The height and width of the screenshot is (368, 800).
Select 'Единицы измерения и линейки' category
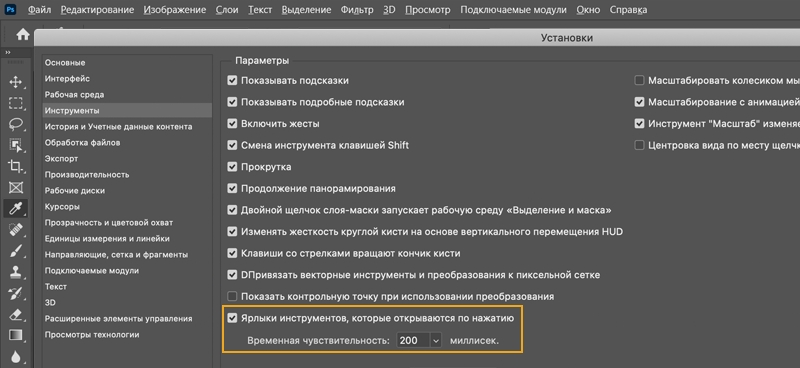tap(127, 238)
